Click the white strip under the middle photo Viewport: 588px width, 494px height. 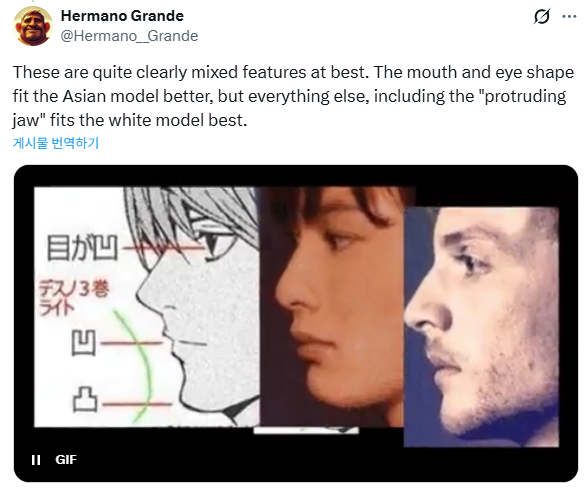pyautogui.click(x=306, y=431)
